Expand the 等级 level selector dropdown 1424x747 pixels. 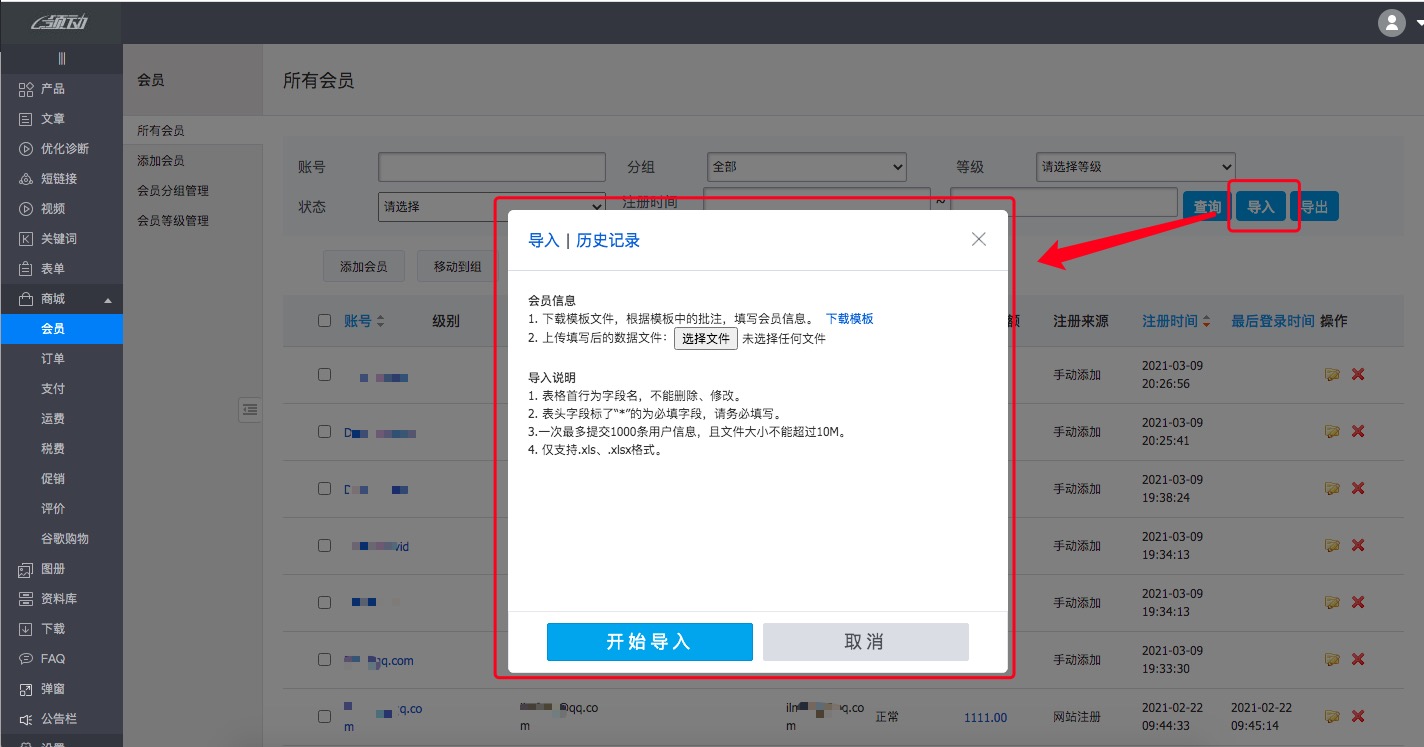[1135, 166]
